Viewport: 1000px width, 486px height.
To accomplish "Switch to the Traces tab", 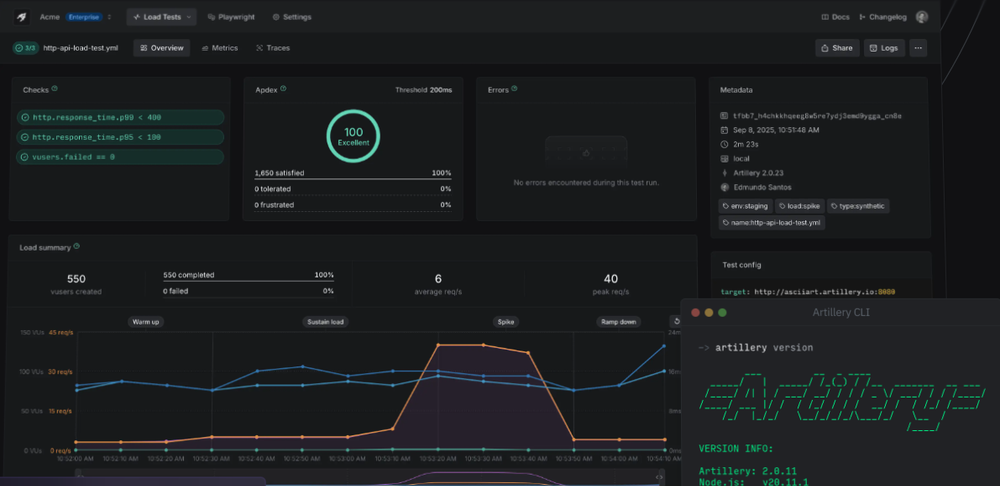I will click(272, 48).
